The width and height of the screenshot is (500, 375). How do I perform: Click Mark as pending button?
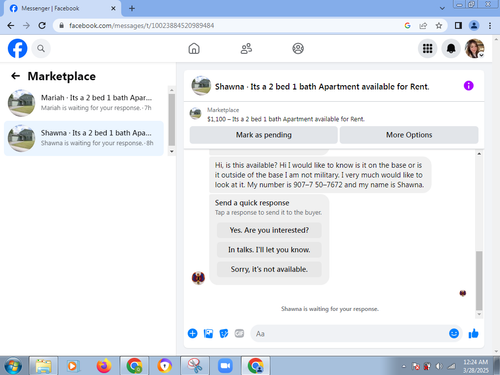tap(264, 135)
